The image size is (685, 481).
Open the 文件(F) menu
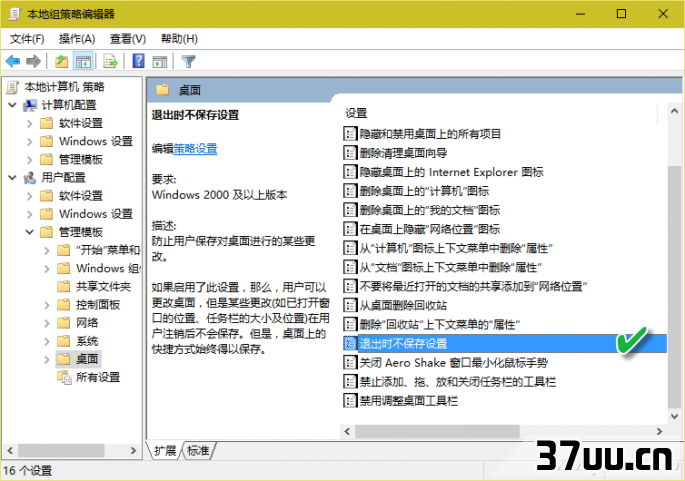pyautogui.click(x=27, y=39)
